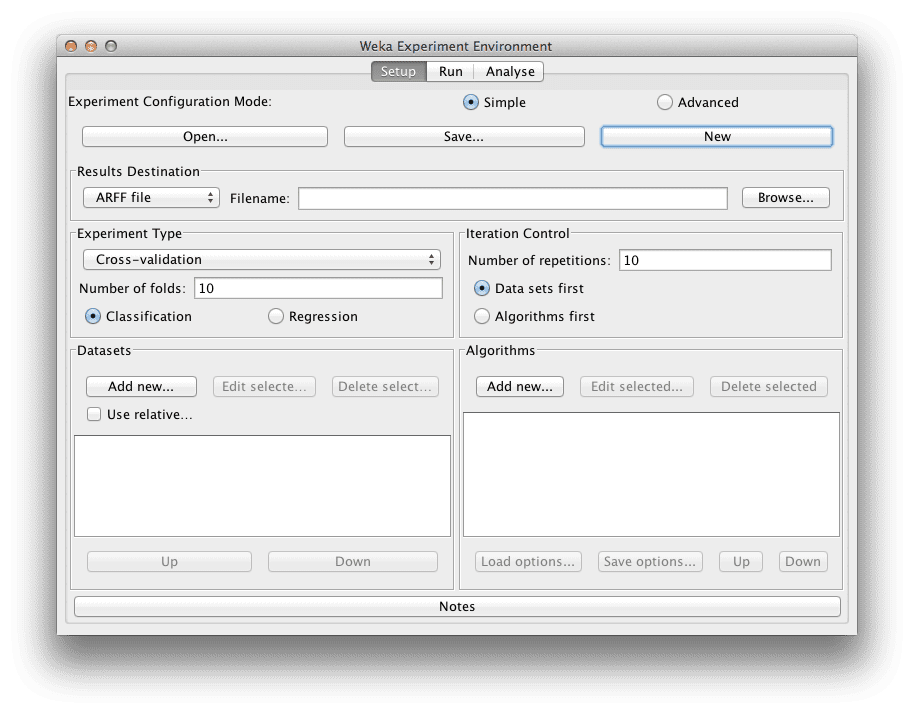Open the ARFF file destination dropdown
Screen dimensions: 914x714
pyautogui.click(x=152, y=198)
